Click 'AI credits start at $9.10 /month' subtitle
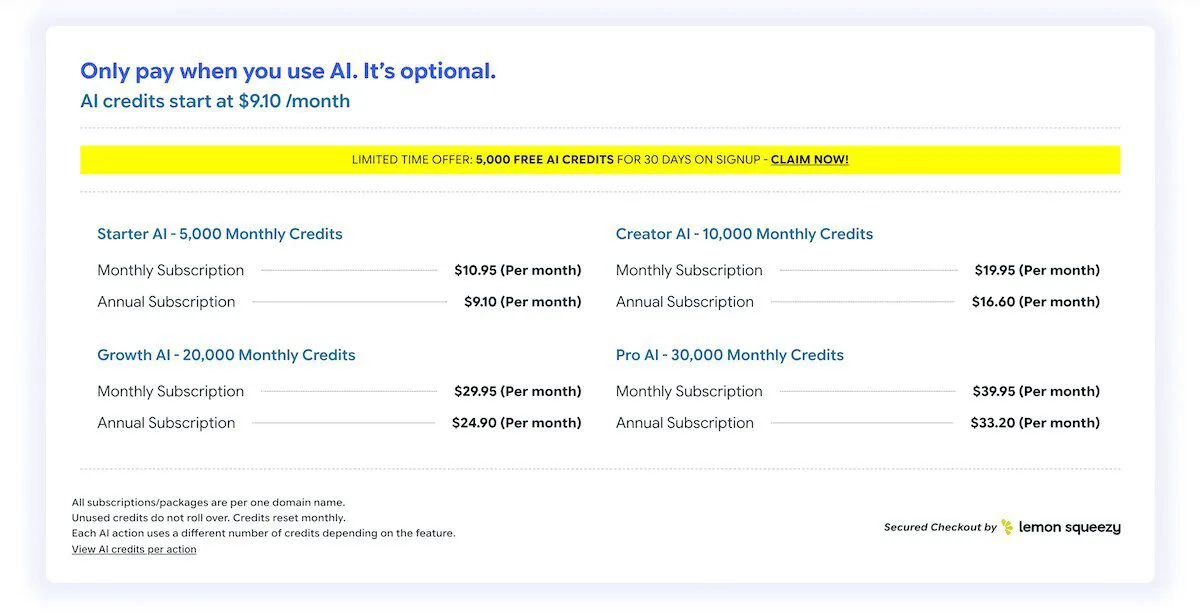The image size is (1200, 613). tap(215, 101)
